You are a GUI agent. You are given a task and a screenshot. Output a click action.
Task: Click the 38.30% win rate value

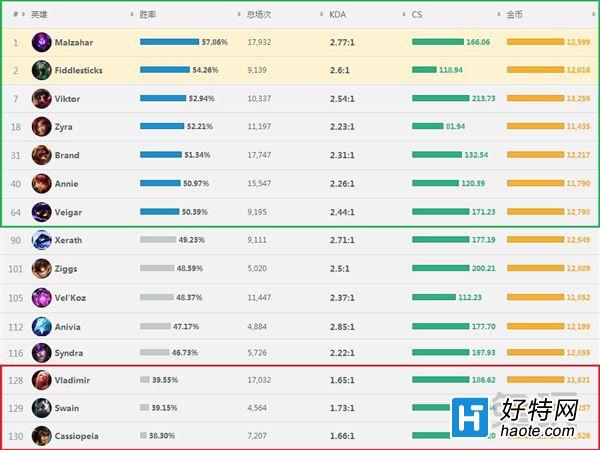[x=162, y=435]
